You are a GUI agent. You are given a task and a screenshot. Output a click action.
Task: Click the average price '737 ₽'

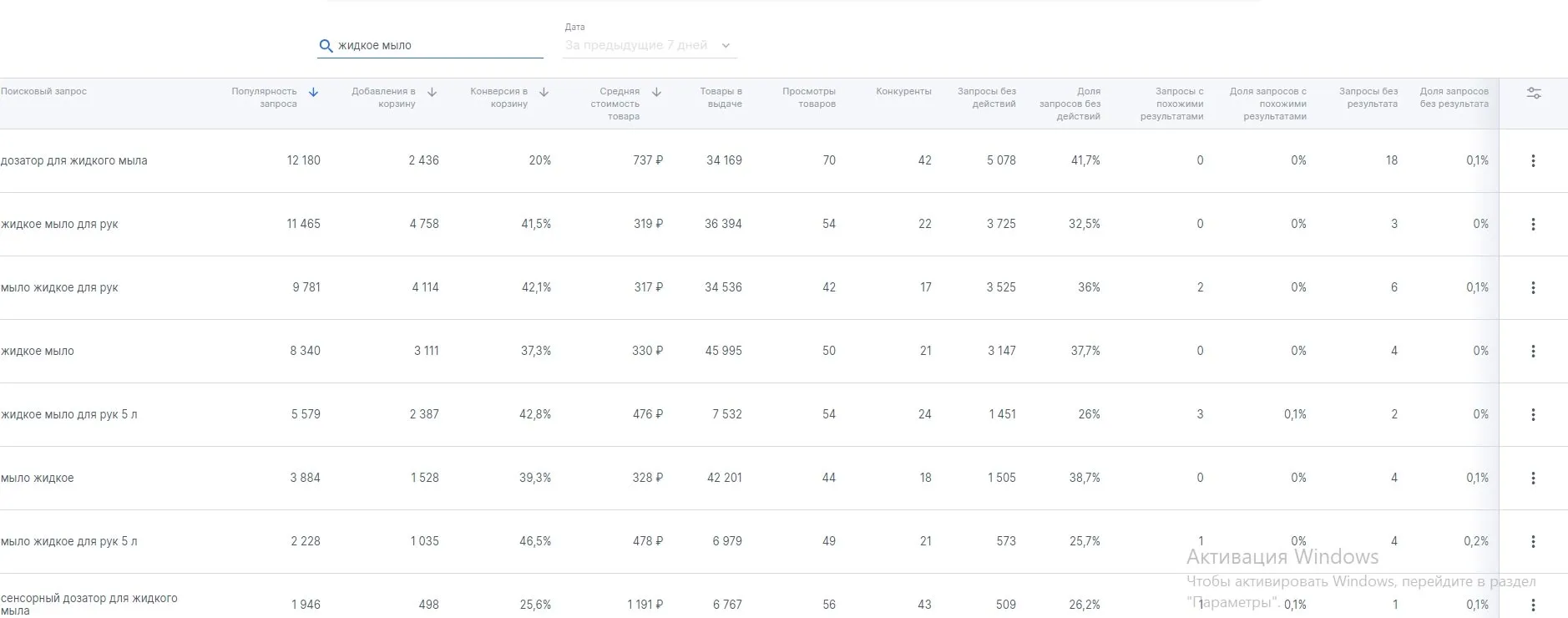pos(648,160)
